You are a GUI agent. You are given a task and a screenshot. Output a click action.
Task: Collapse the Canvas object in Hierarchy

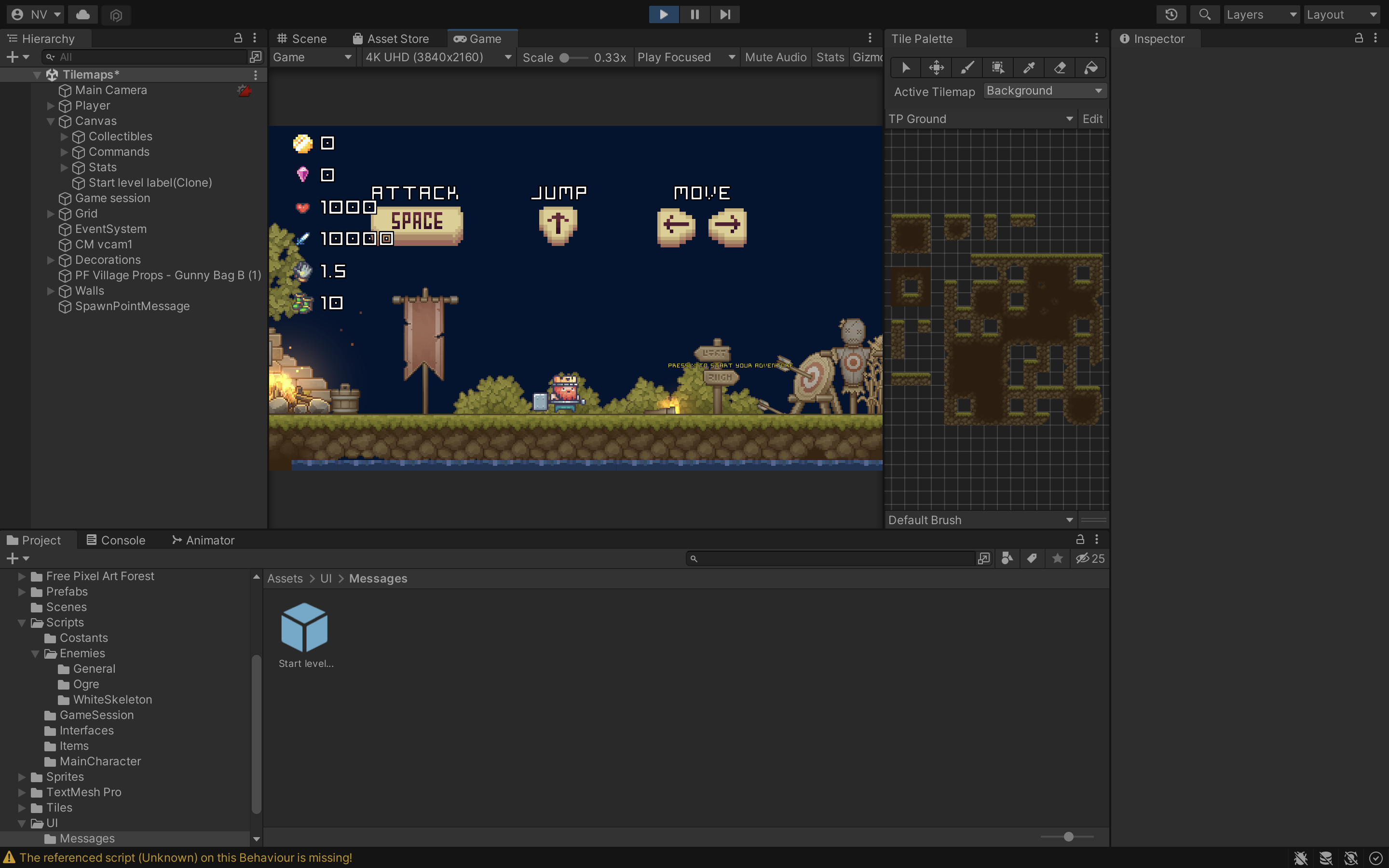[x=51, y=121]
